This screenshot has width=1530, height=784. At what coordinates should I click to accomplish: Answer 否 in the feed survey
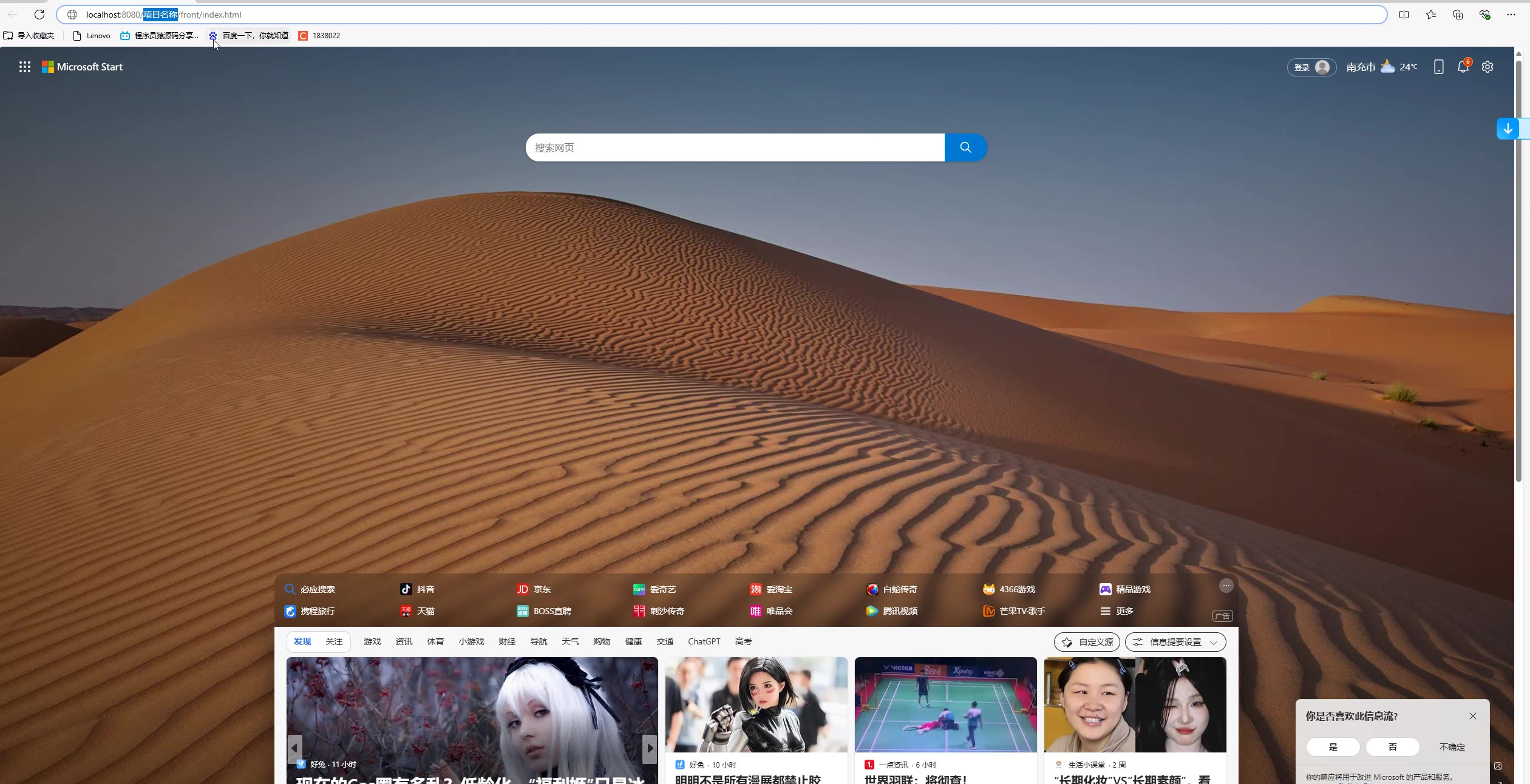pos(1392,747)
